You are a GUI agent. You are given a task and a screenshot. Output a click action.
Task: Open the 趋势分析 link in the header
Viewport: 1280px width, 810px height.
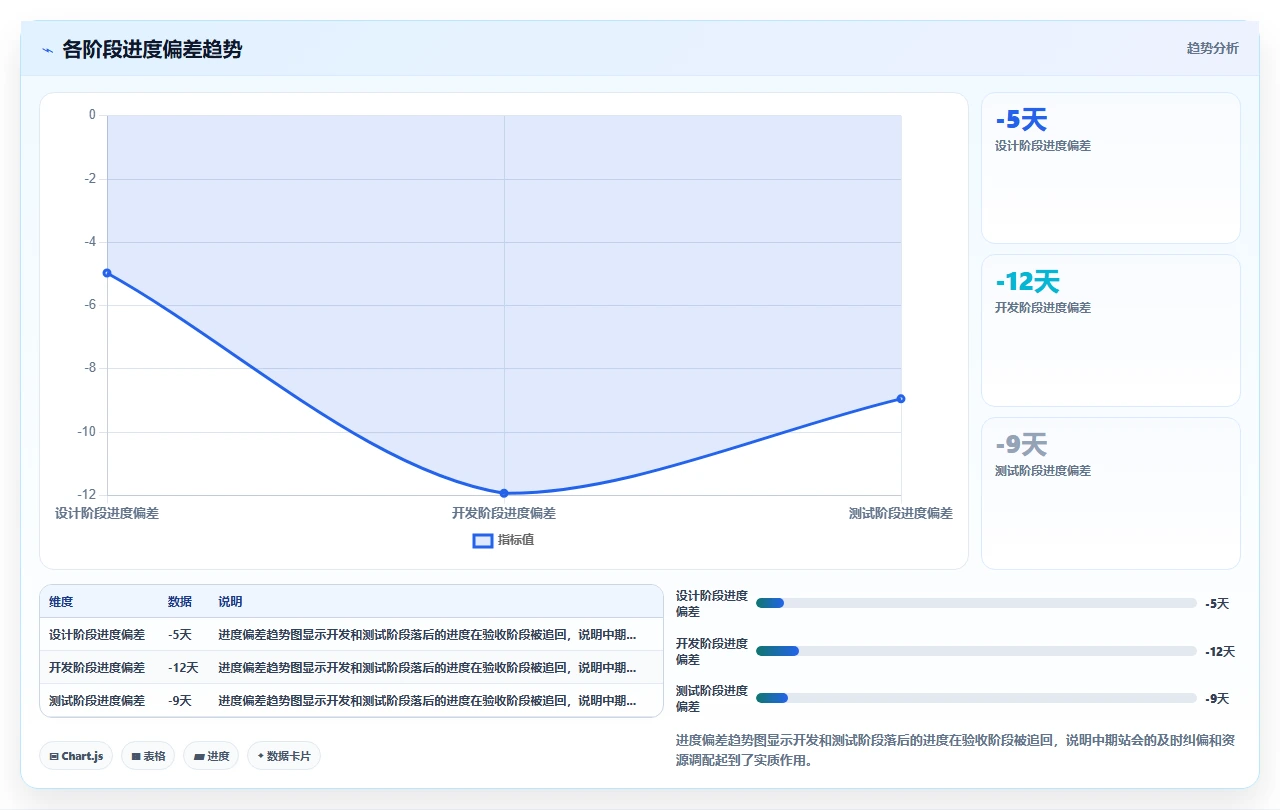[x=1212, y=48]
